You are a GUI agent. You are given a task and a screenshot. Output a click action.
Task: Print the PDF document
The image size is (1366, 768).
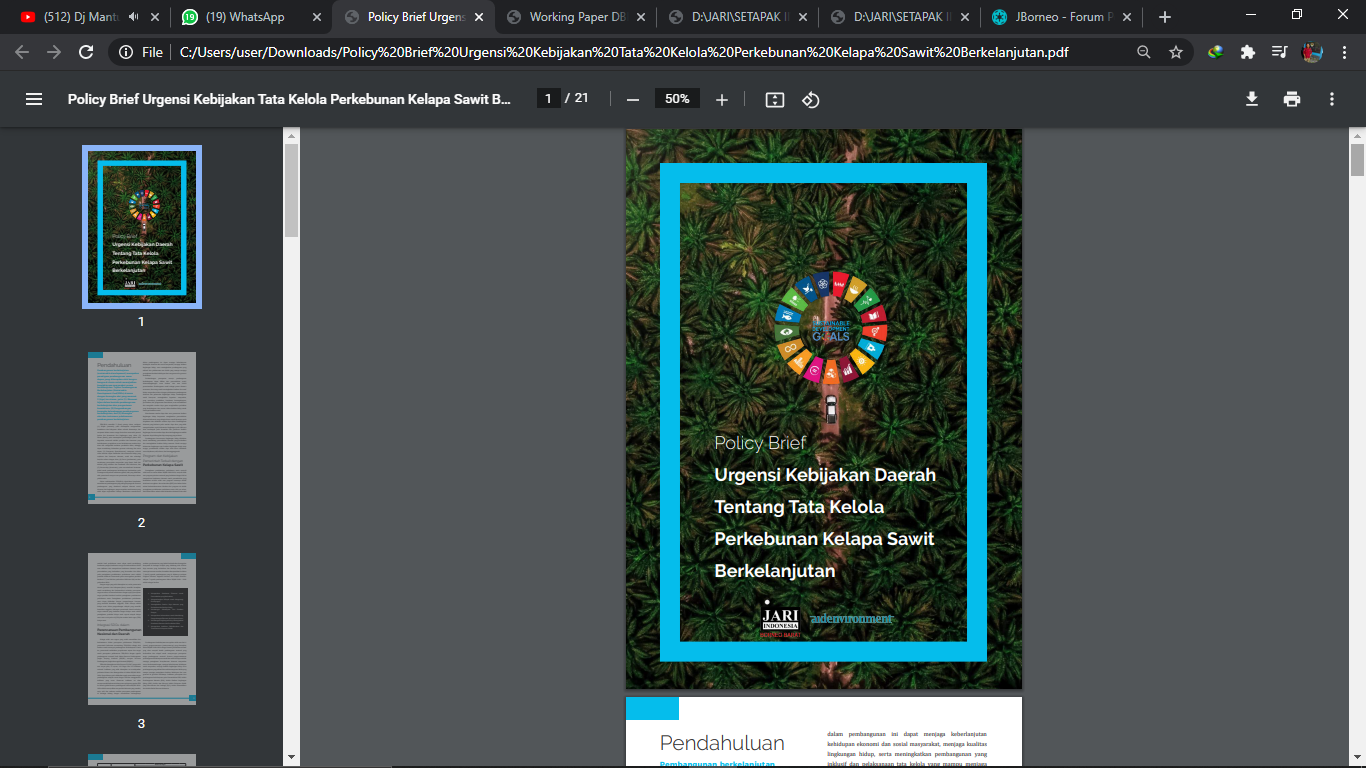[1292, 99]
